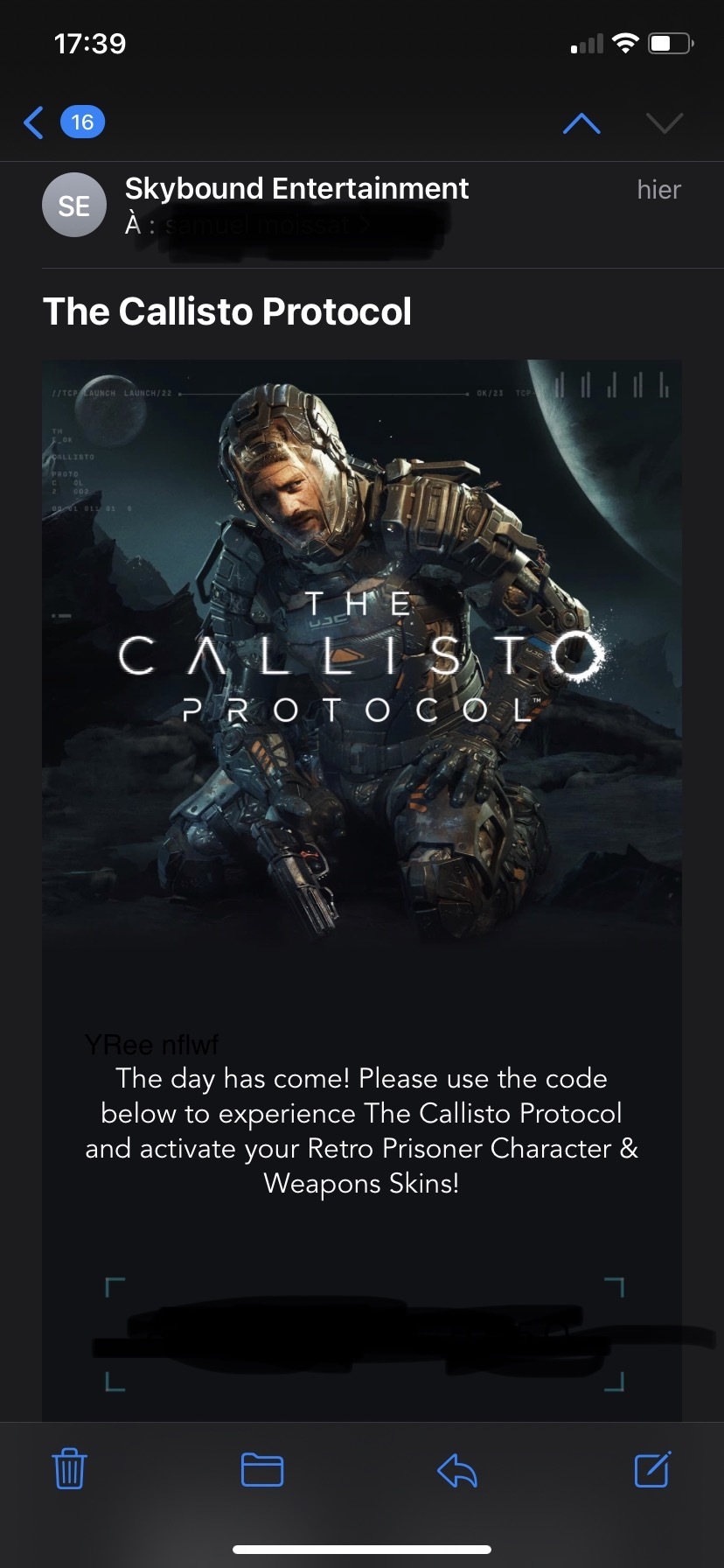Select the email subject The Callisto Protocol

(x=227, y=311)
